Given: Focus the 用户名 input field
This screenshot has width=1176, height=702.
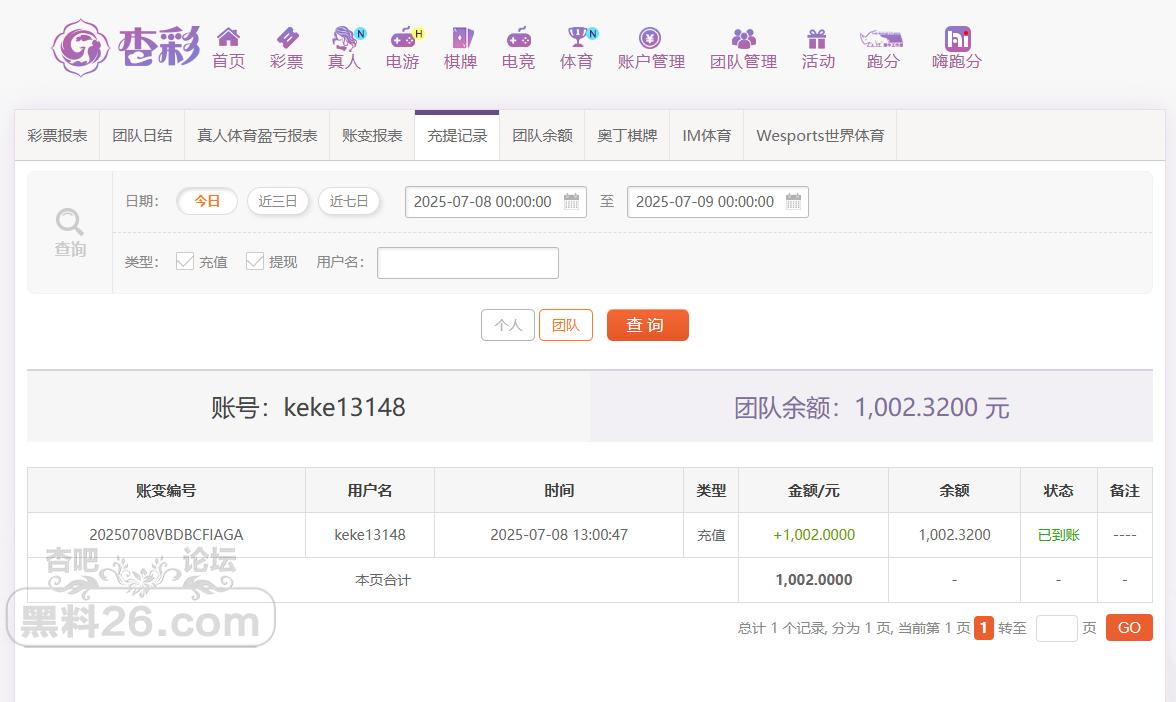Looking at the screenshot, I should (x=468, y=262).
